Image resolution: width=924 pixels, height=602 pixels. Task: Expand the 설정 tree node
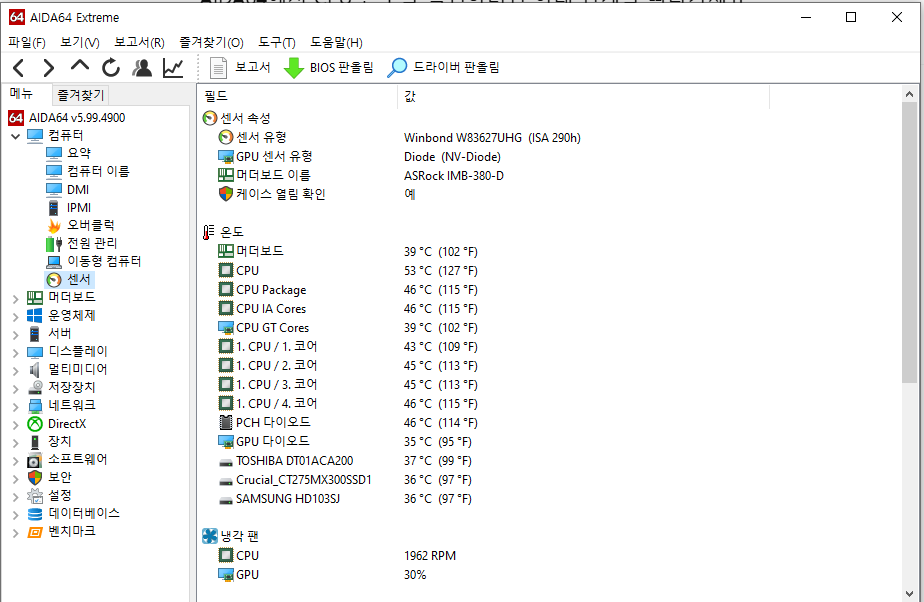click(x=15, y=497)
